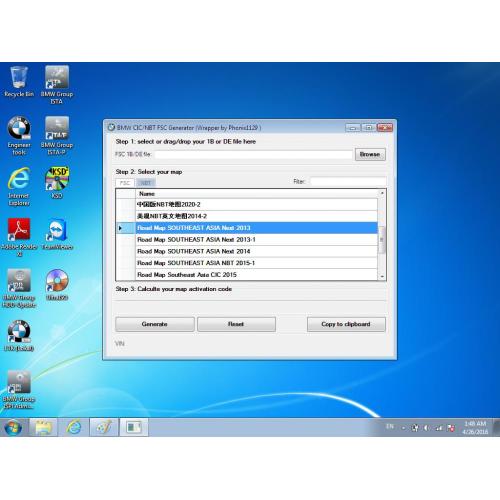Image resolution: width=500 pixels, height=500 pixels.
Task: Click the network signal tray icon
Action: pos(439,428)
